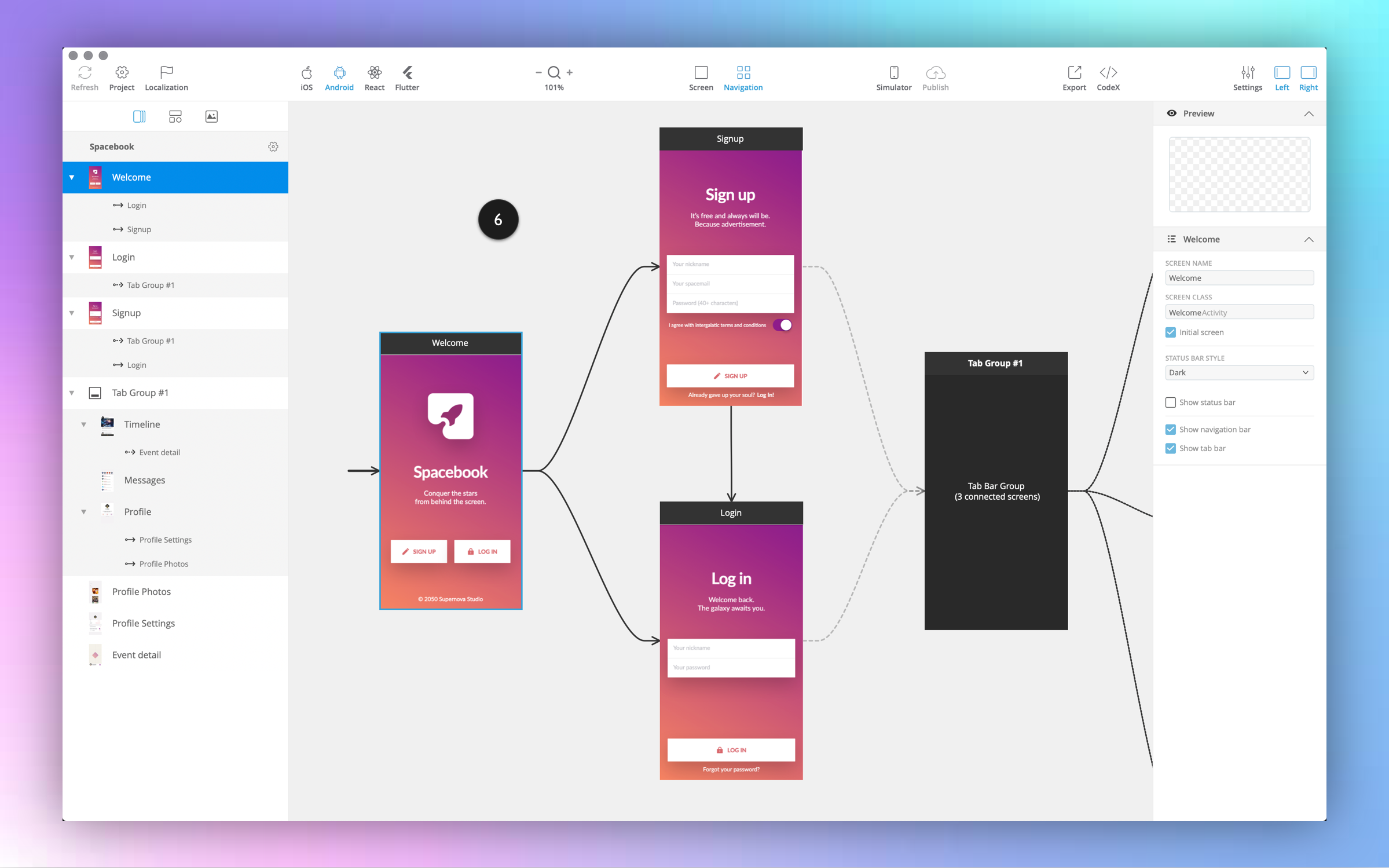This screenshot has height=868, width=1389.
Task: Enable Show status bar checkbox
Action: [x=1171, y=402]
